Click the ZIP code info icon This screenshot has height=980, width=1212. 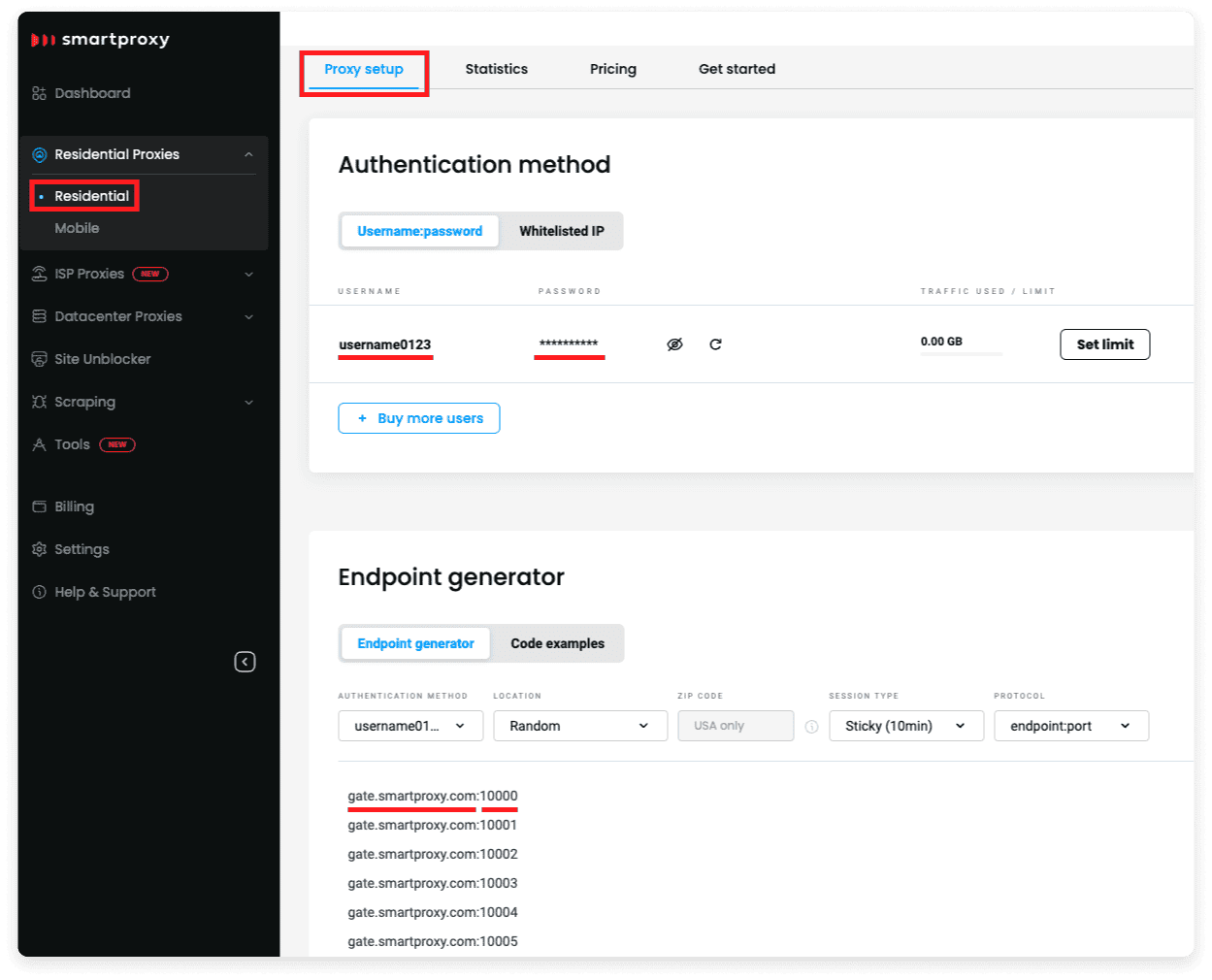[x=811, y=726]
